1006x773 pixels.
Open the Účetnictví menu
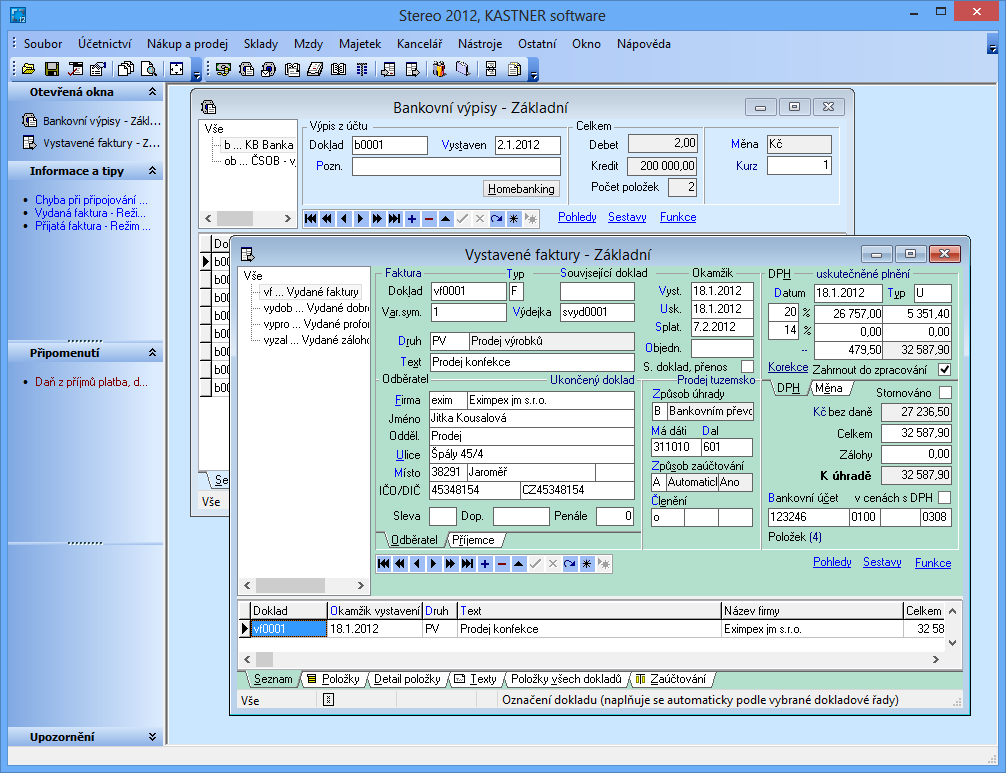(104, 44)
